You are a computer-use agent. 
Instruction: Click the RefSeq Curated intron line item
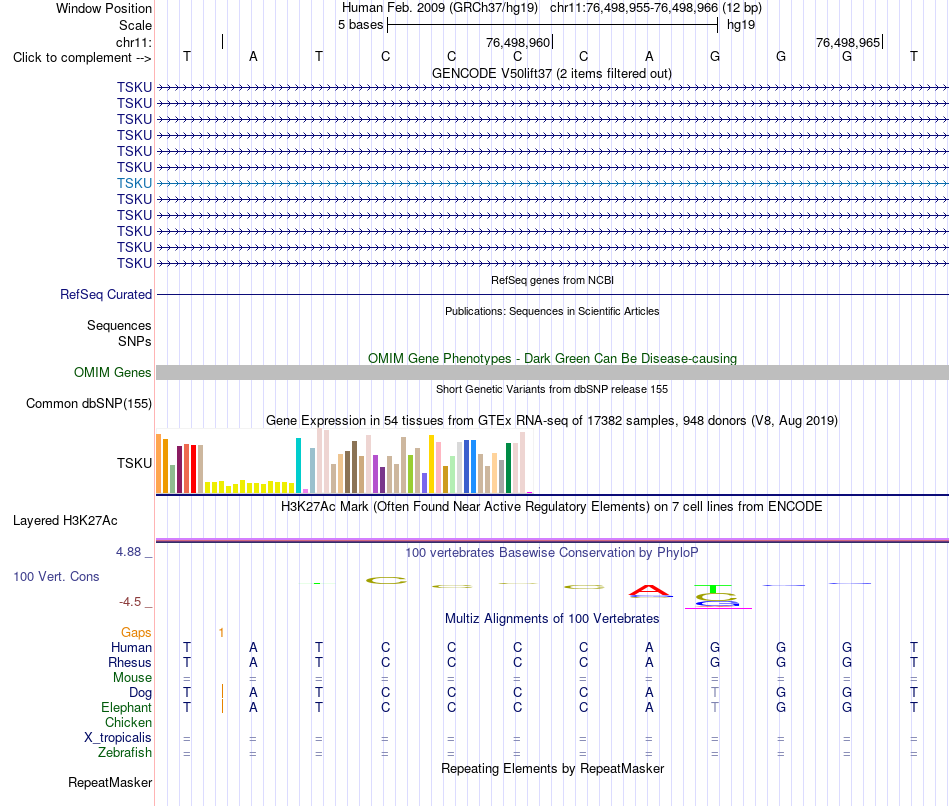pos(552,295)
